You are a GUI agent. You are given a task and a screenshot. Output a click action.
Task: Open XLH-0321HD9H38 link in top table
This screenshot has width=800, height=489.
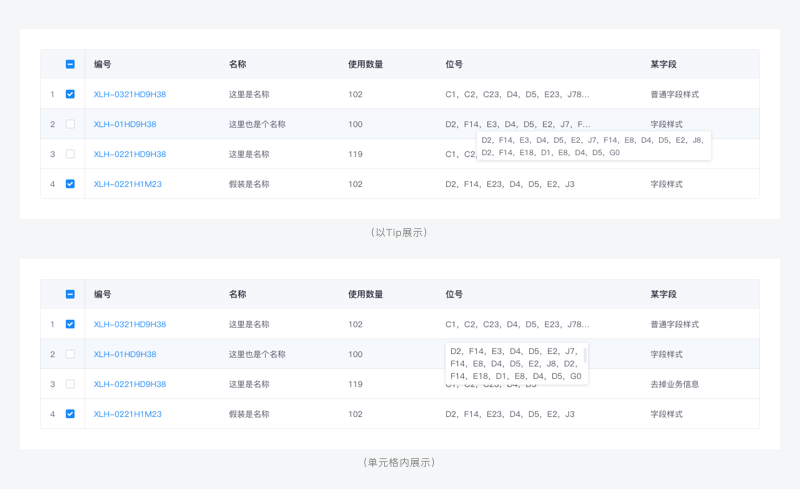coord(130,94)
